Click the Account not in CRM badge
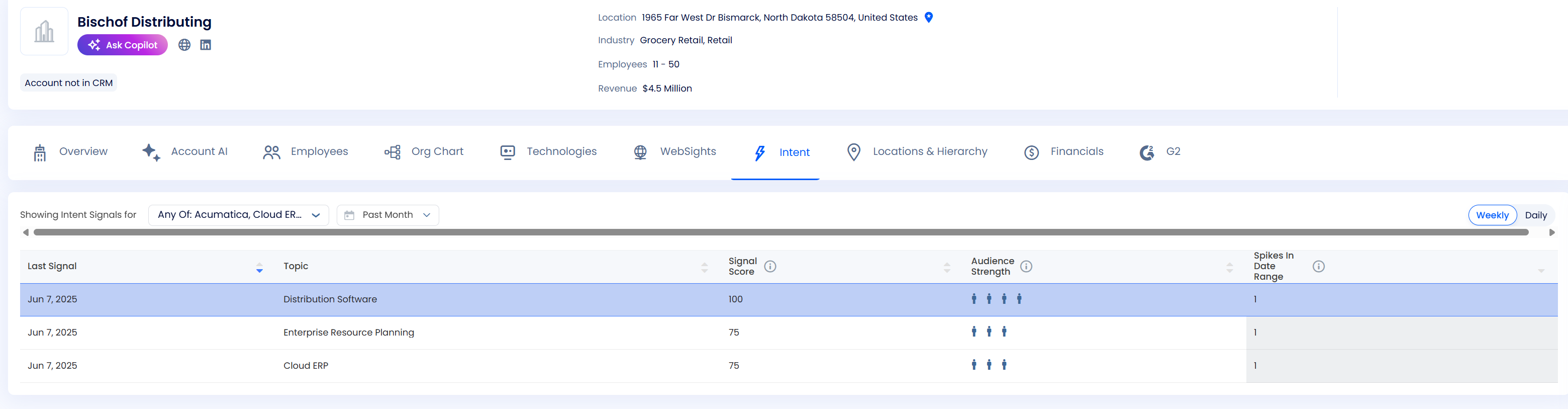The image size is (1568, 409). [69, 83]
